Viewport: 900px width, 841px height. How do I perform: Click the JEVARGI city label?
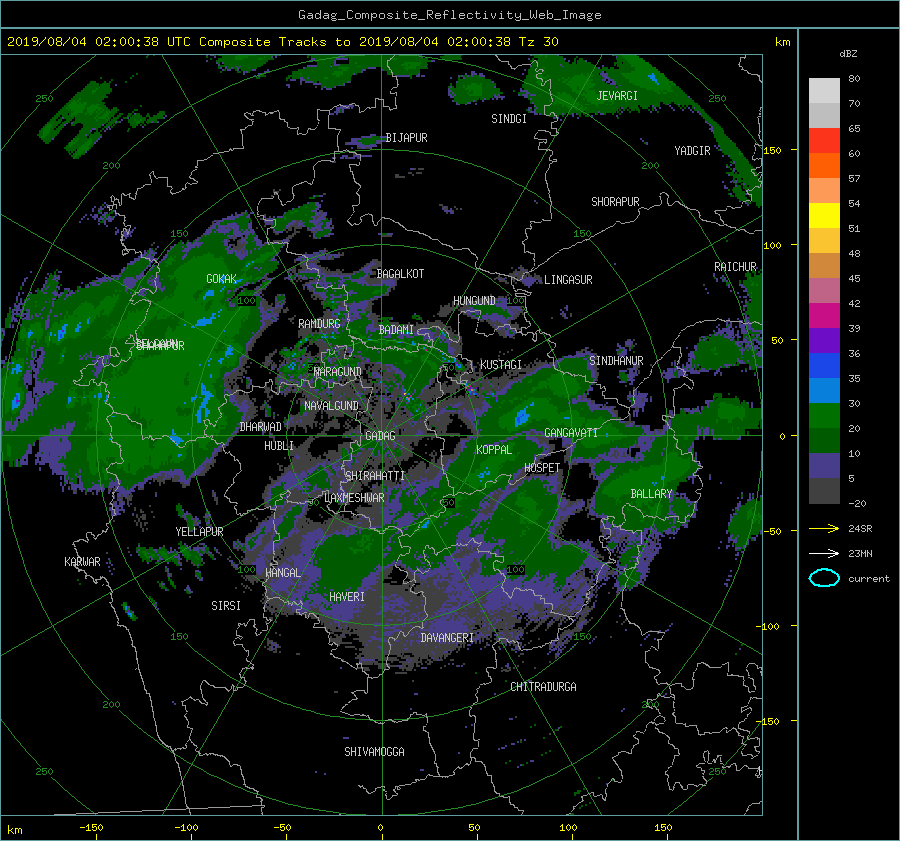click(617, 96)
